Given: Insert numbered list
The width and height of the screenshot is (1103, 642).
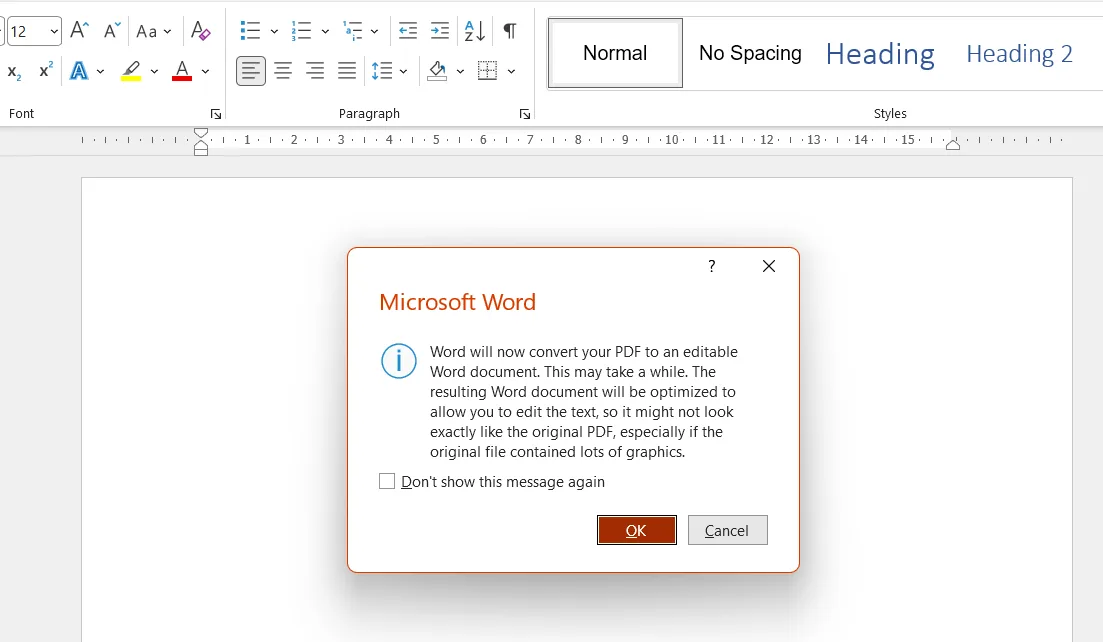Looking at the screenshot, I should click(x=301, y=31).
